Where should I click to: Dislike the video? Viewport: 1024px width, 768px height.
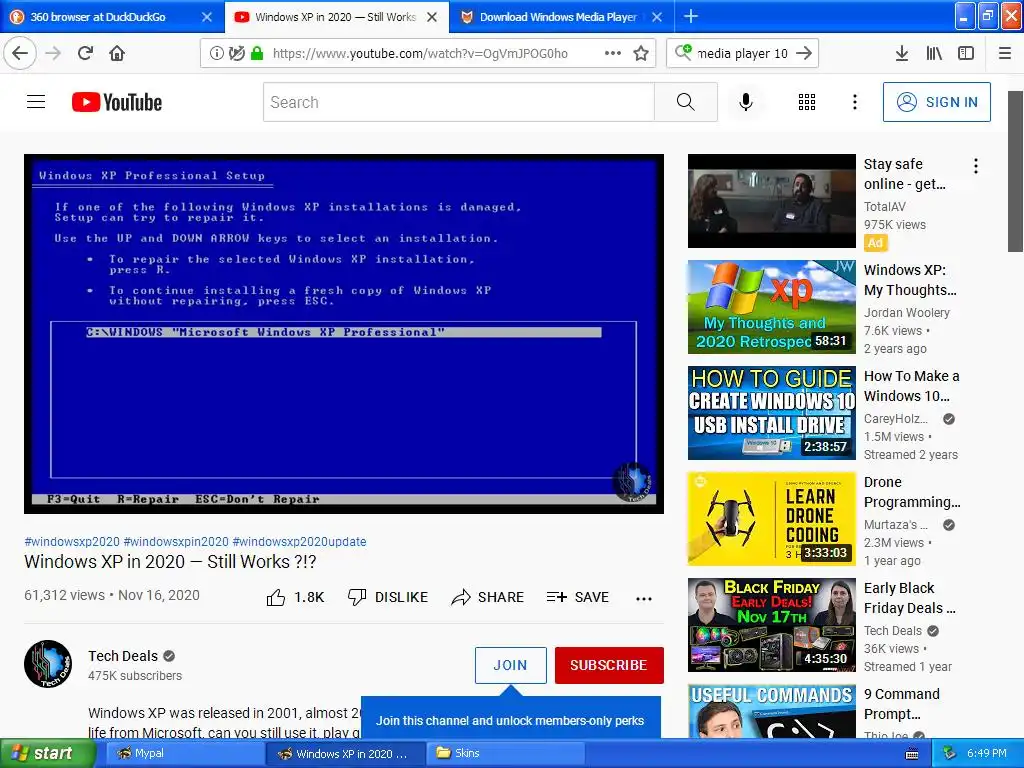click(x=388, y=597)
